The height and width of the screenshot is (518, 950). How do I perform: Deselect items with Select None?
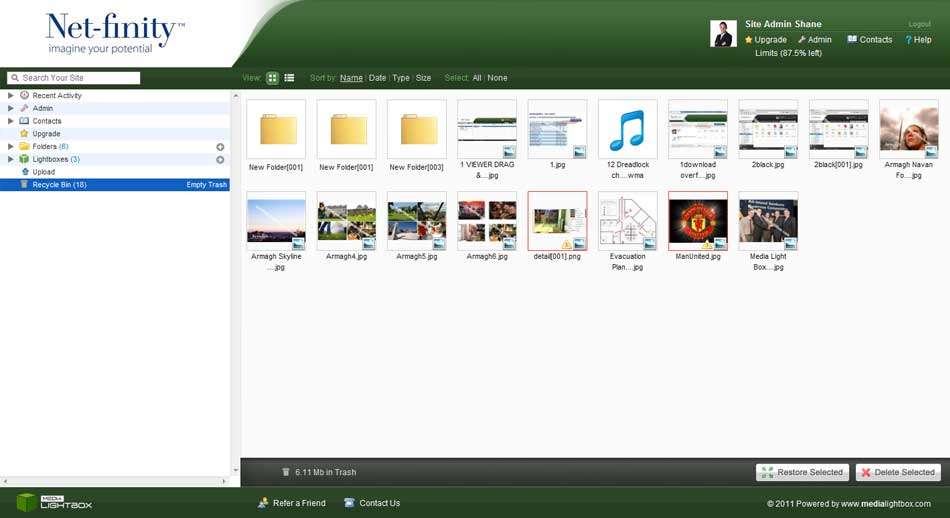pyautogui.click(x=497, y=78)
